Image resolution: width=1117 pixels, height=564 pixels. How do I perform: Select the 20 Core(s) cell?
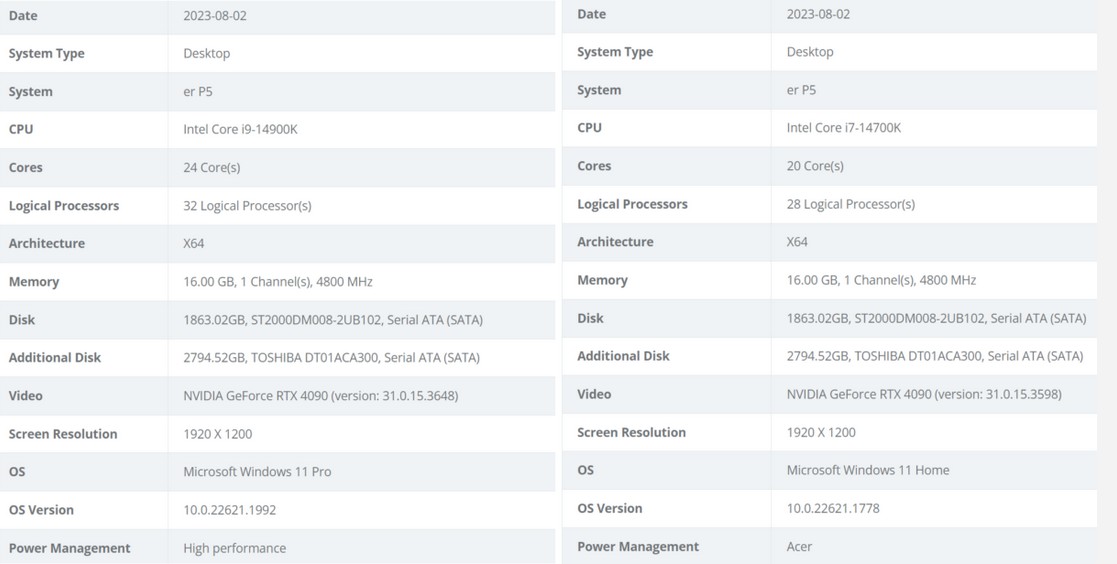pos(814,166)
